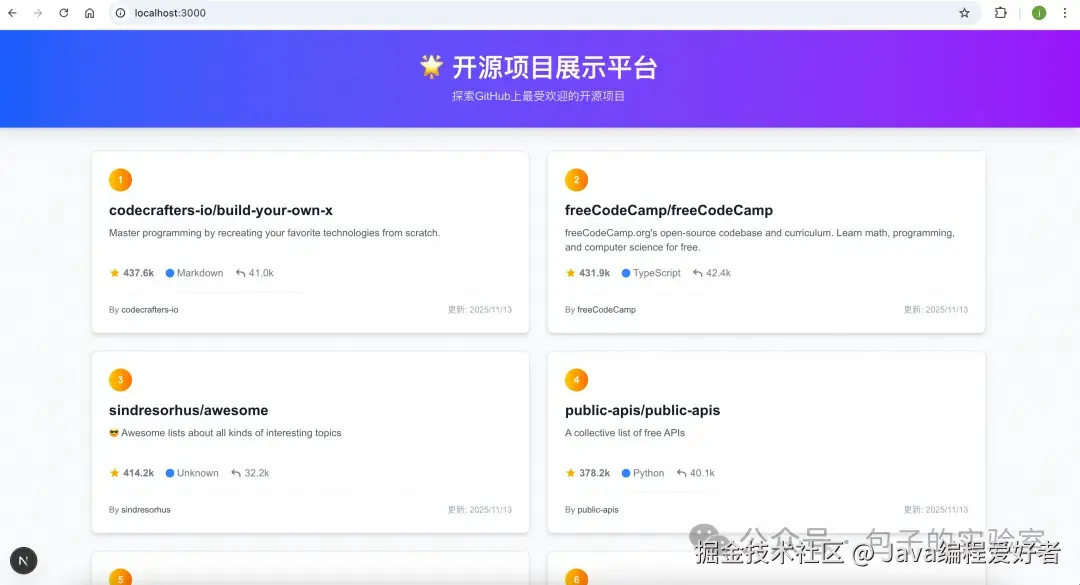
Task: Click the Unknown language label
Action: click(x=198, y=473)
